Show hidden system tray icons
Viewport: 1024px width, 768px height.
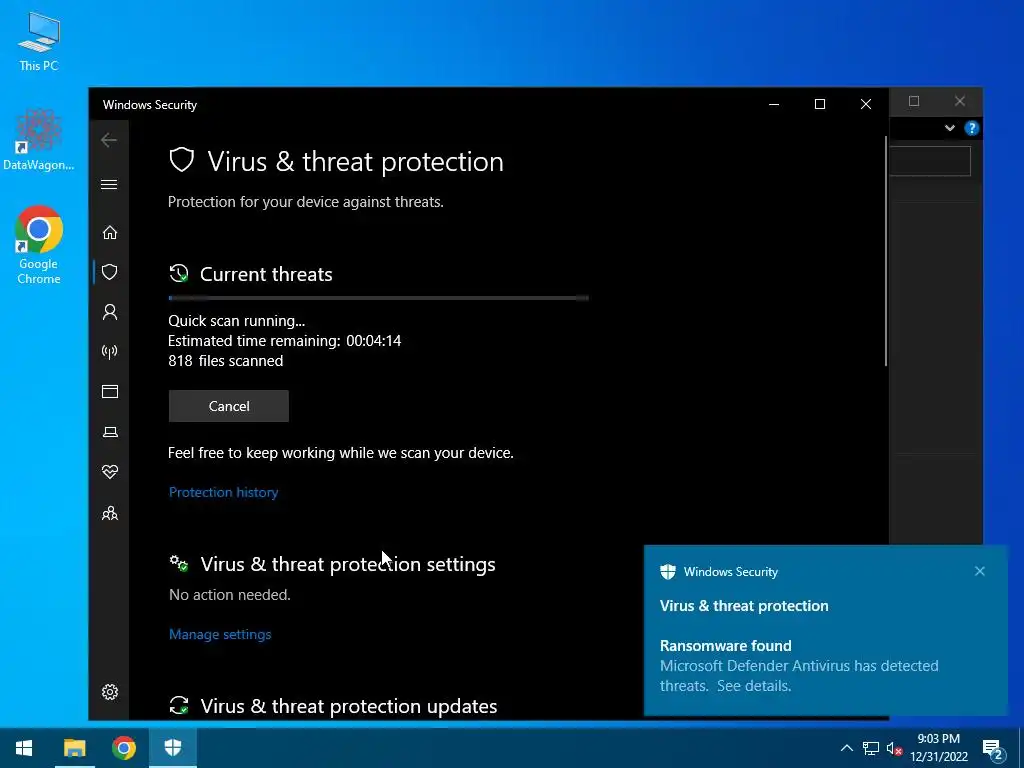tap(846, 748)
